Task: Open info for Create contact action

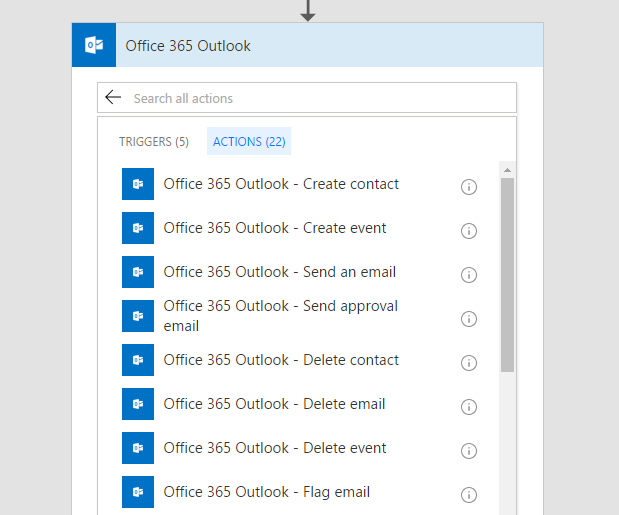Action: tap(468, 187)
